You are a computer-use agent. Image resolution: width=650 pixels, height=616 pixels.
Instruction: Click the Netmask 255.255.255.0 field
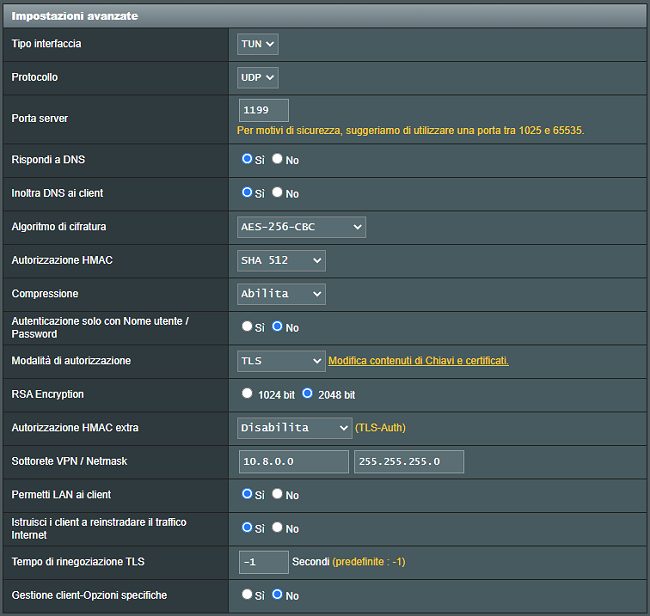(x=409, y=461)
